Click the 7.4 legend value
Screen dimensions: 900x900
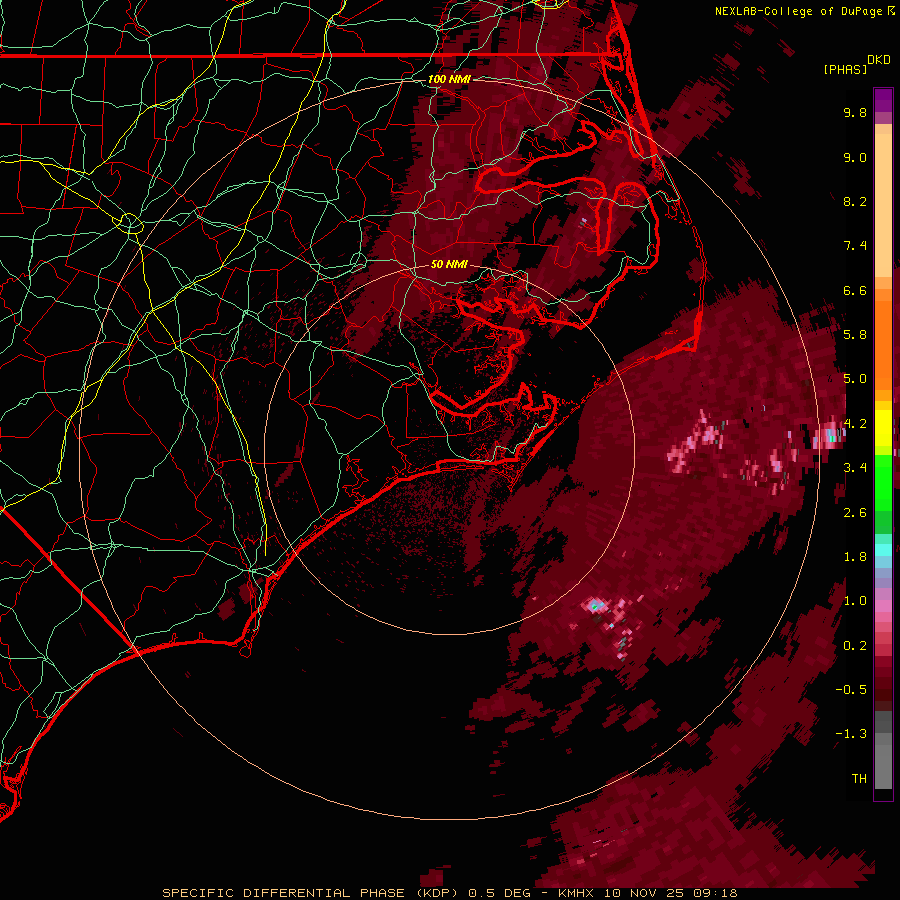[x=855, y=246]
